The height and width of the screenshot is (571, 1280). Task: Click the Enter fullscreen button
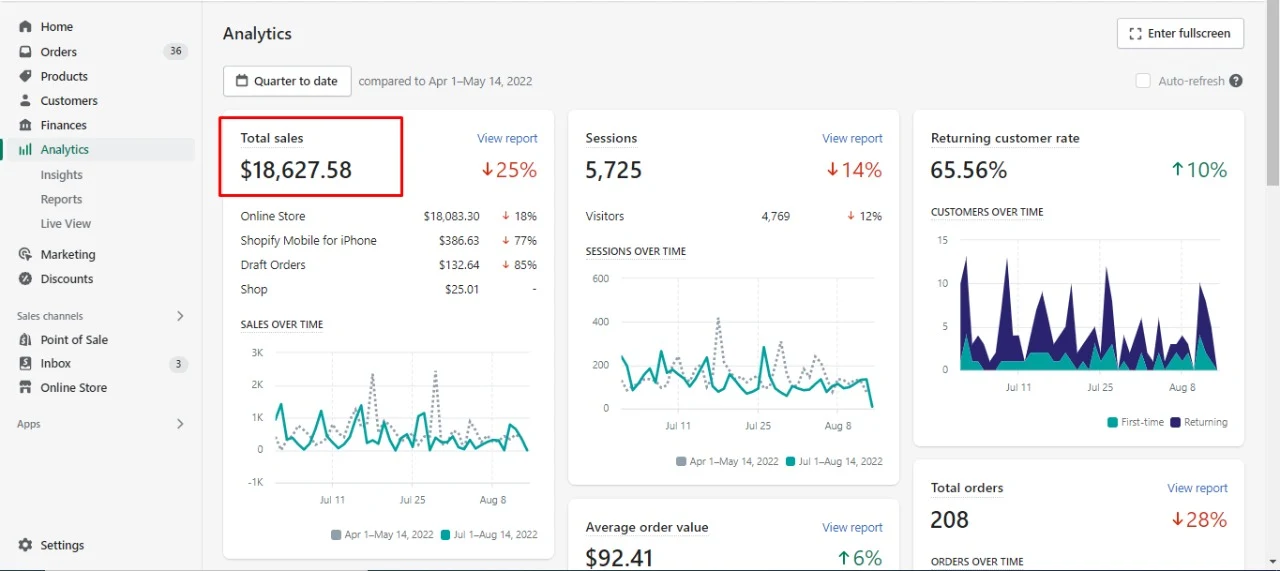[x=1180, y=33]
